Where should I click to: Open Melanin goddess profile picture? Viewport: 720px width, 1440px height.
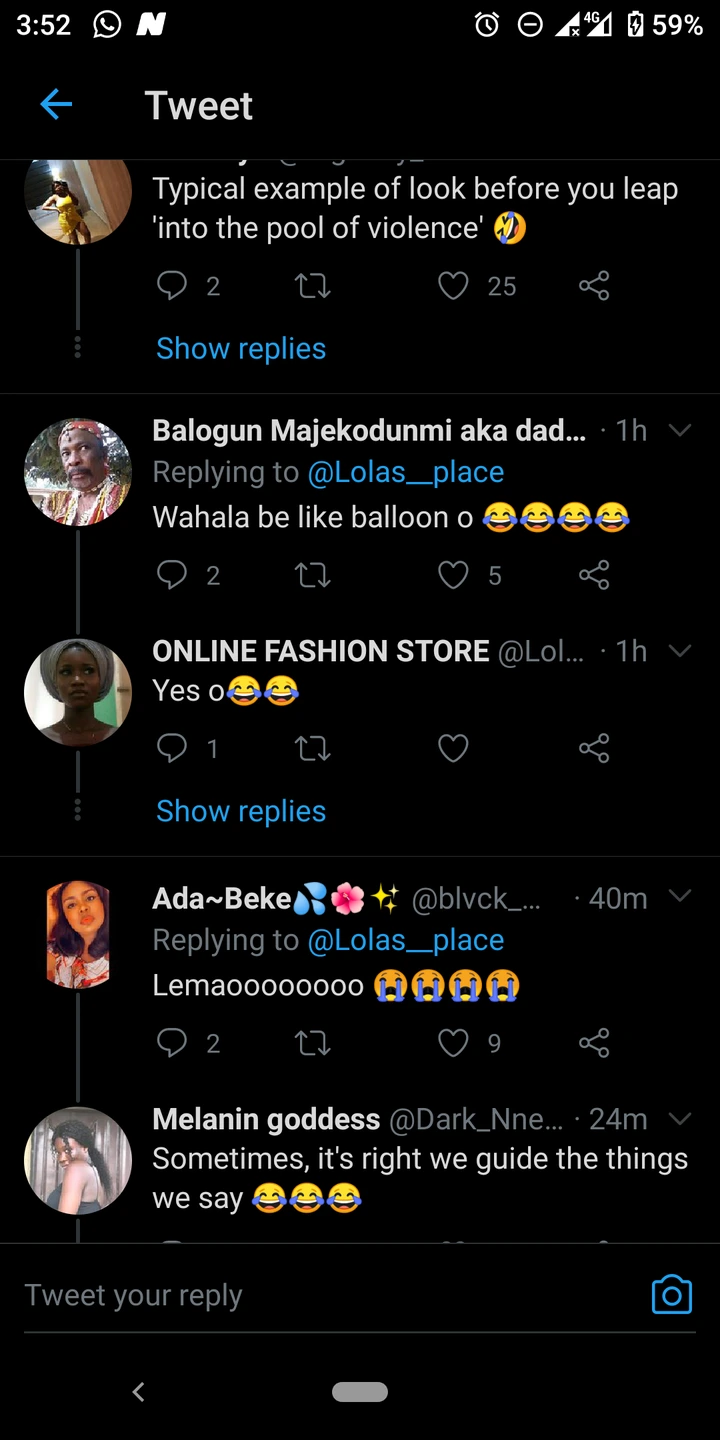point(78,1160)
